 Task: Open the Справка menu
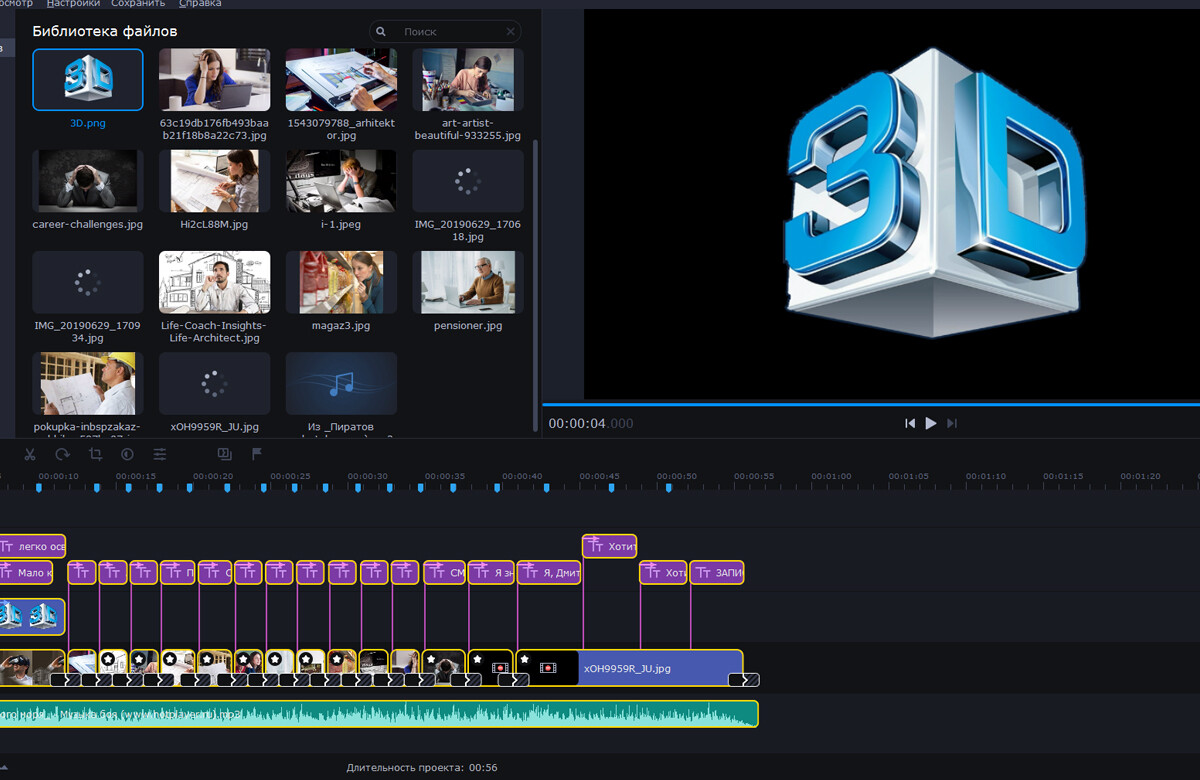pos(200,4)
